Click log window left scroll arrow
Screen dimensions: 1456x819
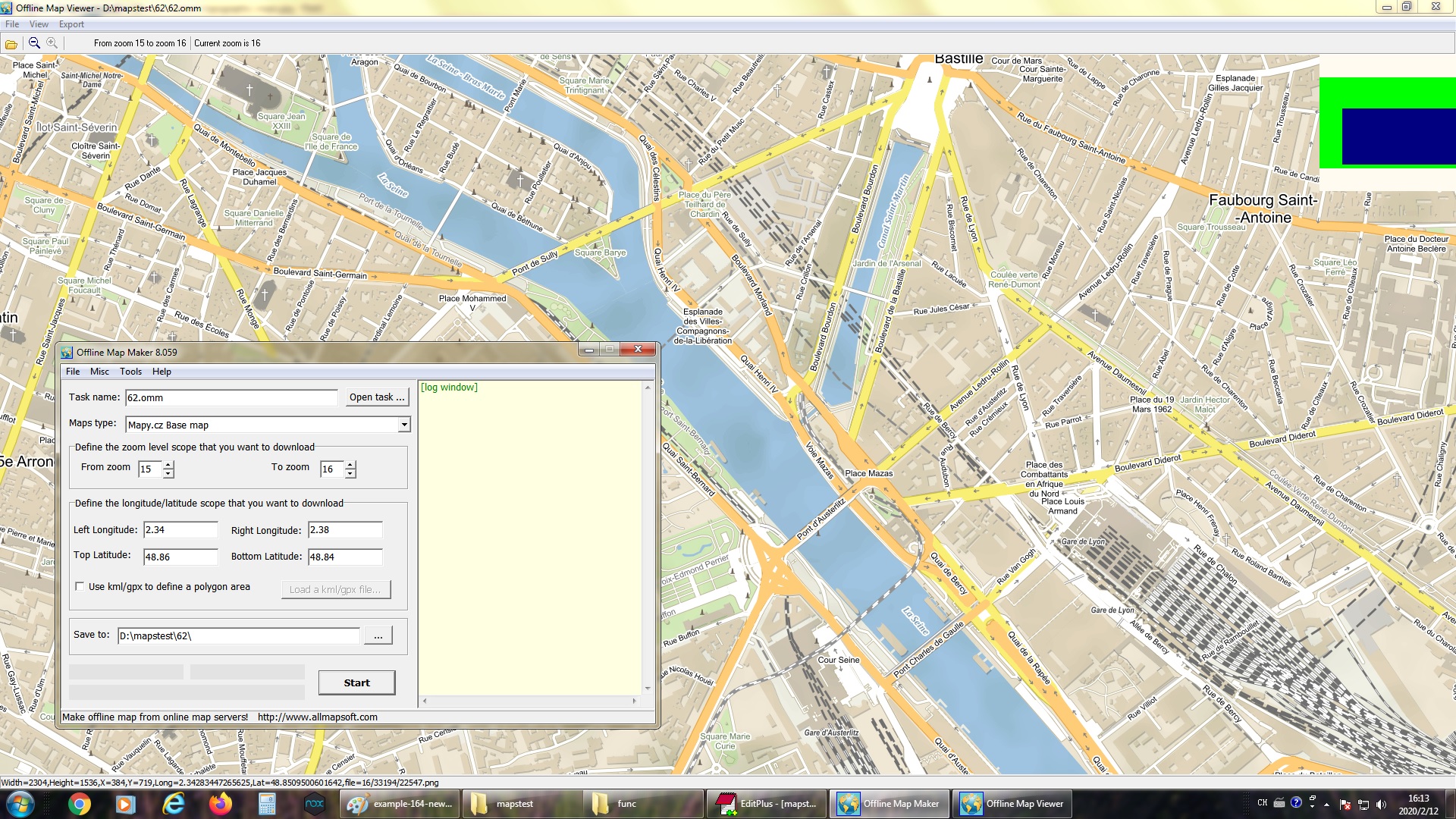point(425,701)
